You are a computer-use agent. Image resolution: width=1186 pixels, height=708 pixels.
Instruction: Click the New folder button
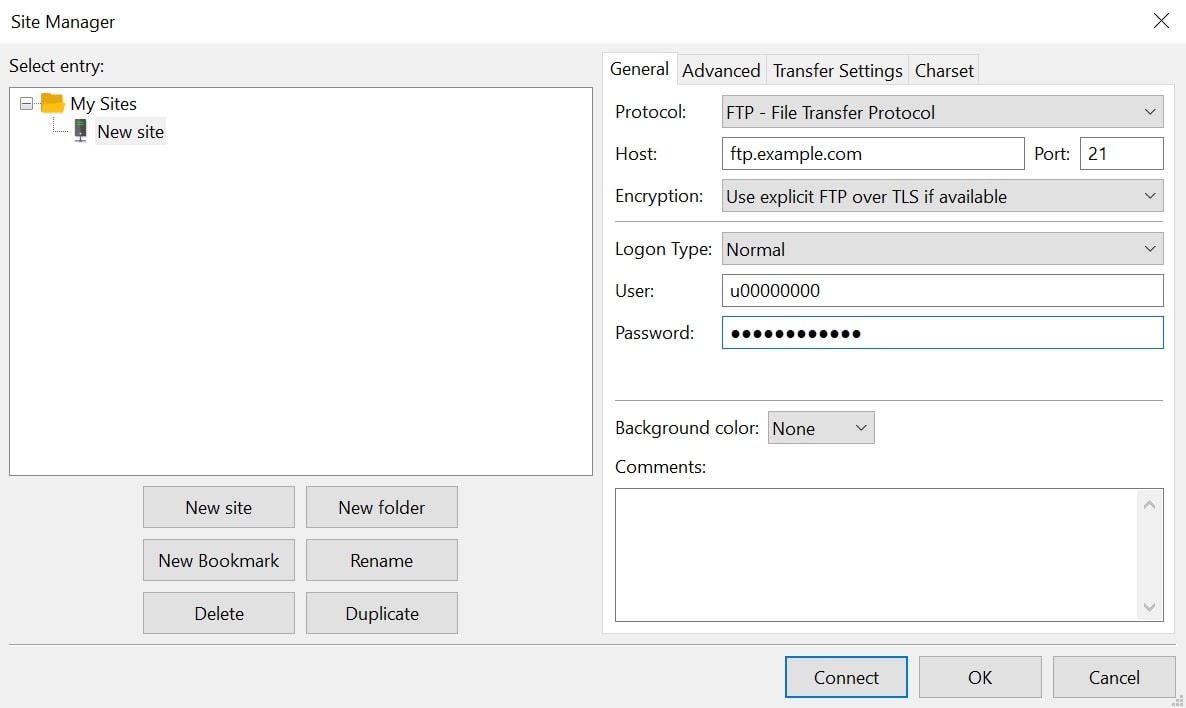pyautogui.click(x=381, y=507)
